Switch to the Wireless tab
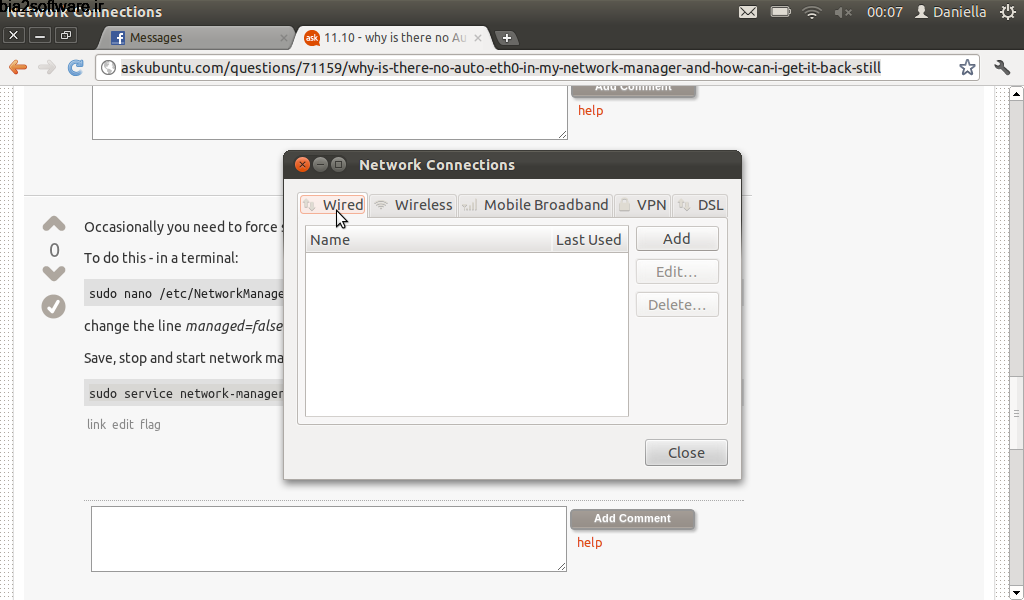This screenshot has width=1024, height=600. (x=412, y=205)
